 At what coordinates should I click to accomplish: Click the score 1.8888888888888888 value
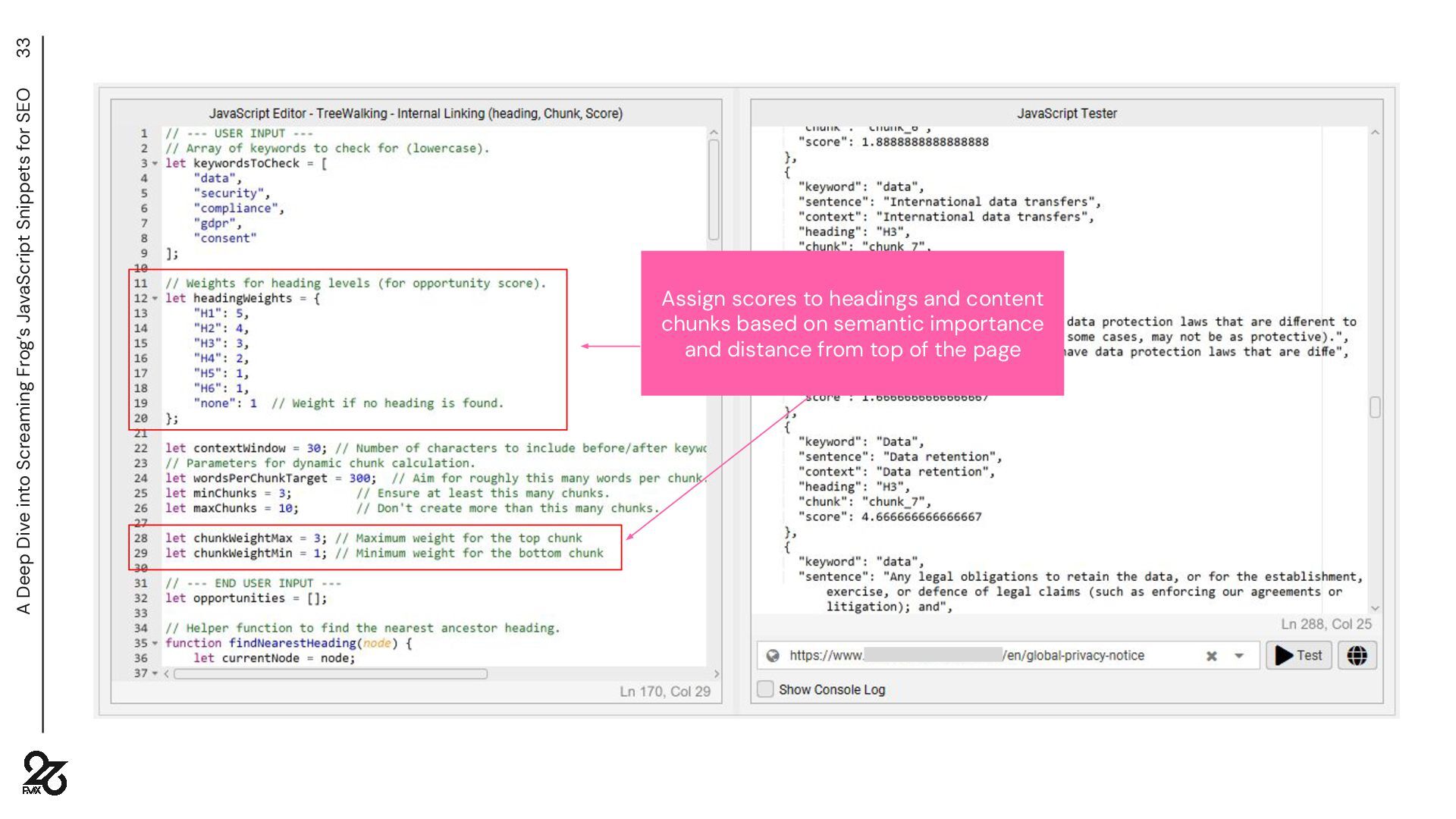click(924, 142)
